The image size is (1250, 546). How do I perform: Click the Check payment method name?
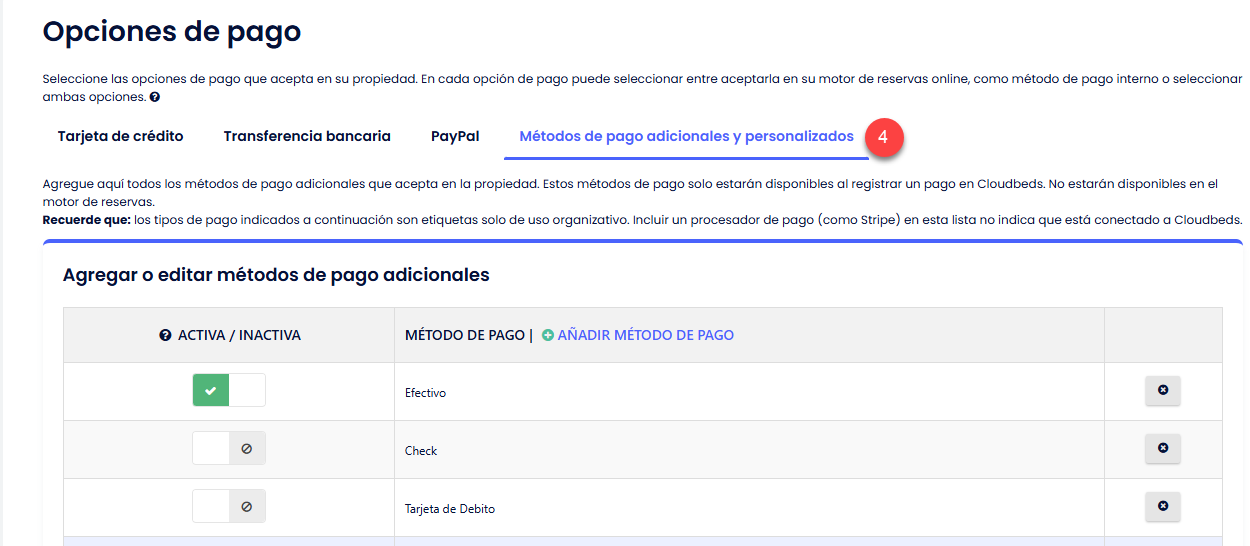click(421, 451)
